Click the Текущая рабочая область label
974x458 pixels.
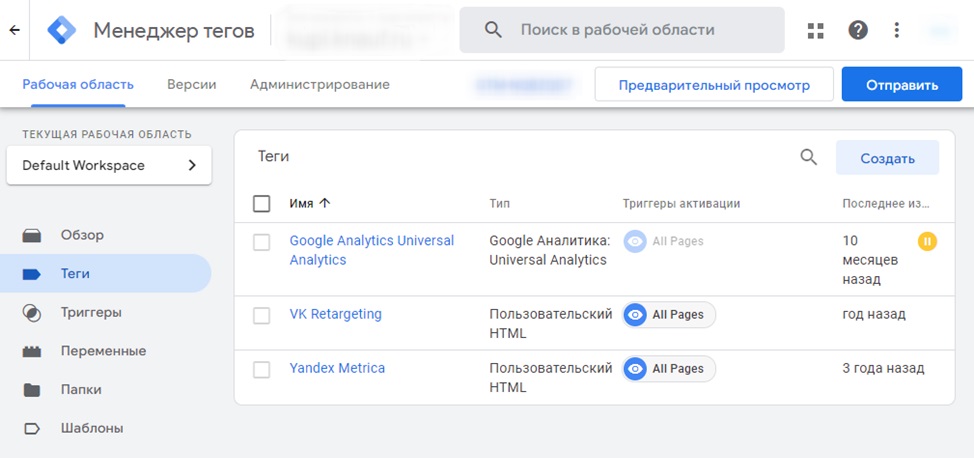[x=107, y=134]
